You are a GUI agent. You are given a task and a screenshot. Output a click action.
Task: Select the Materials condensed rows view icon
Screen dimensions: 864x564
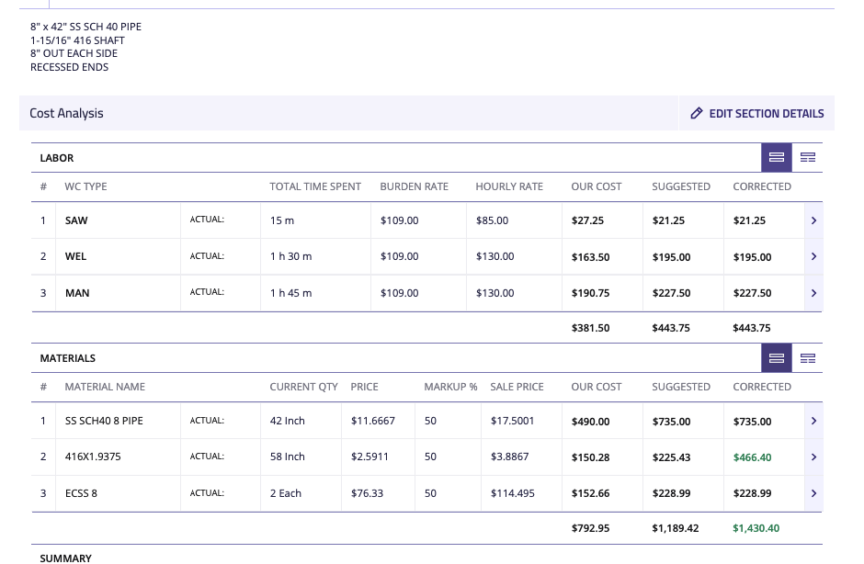point(776,357)
